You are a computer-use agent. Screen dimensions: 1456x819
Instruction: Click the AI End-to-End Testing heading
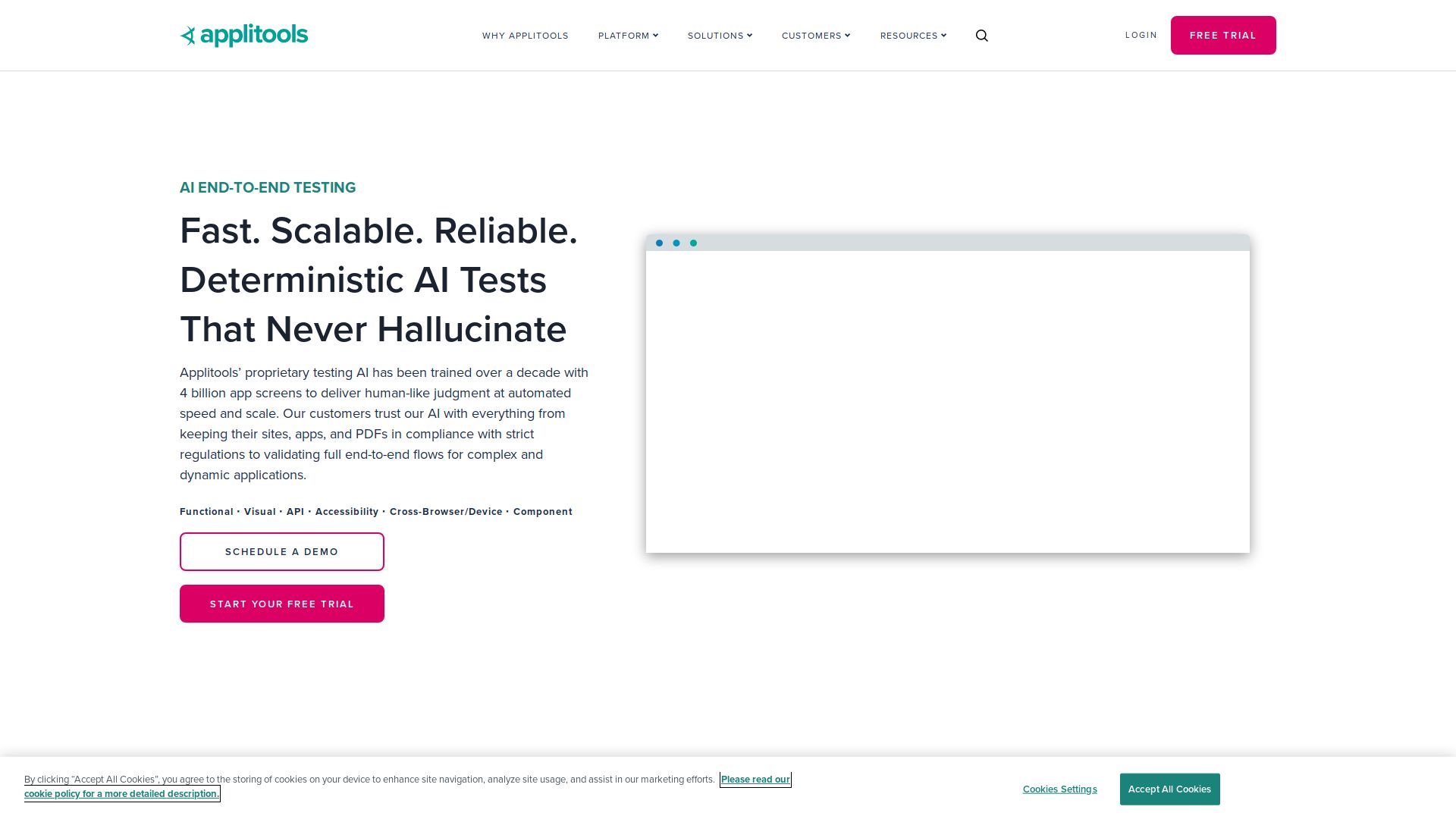click(x=268, y=187)
